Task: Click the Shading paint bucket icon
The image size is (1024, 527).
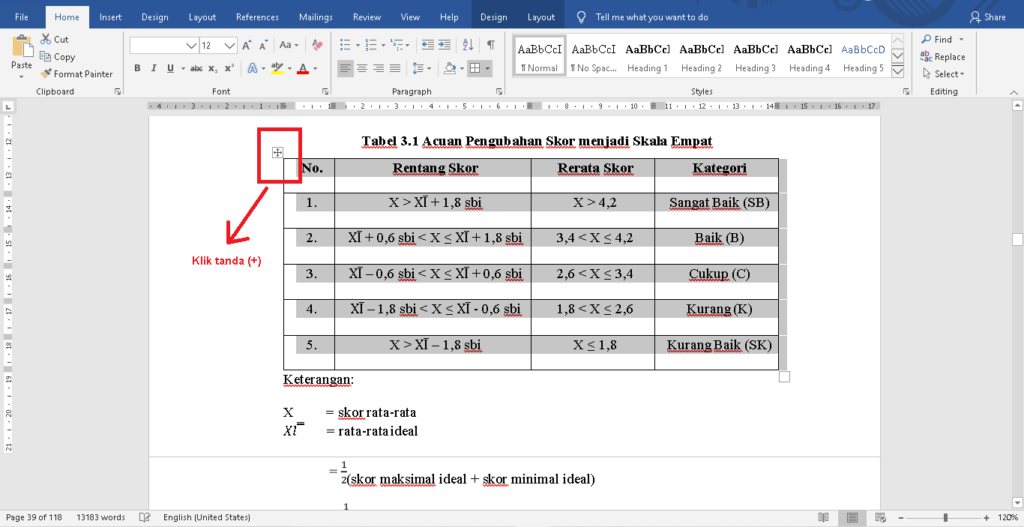Action: click(x=449, y=68)
